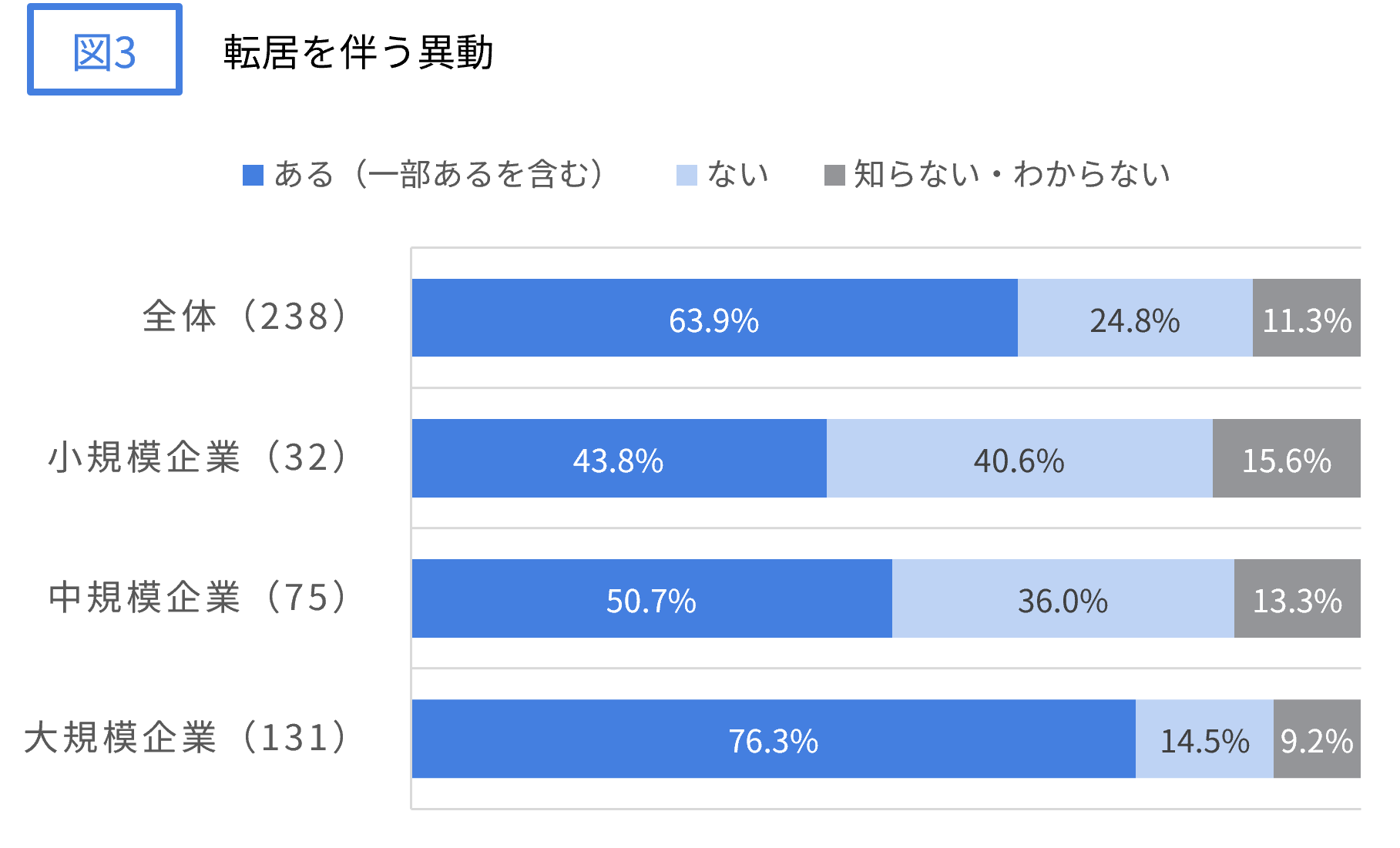Select the 76.3% bar for 大規模企業
The height and width of the screenshot is (848, 1400).
[x=773, y=739]
